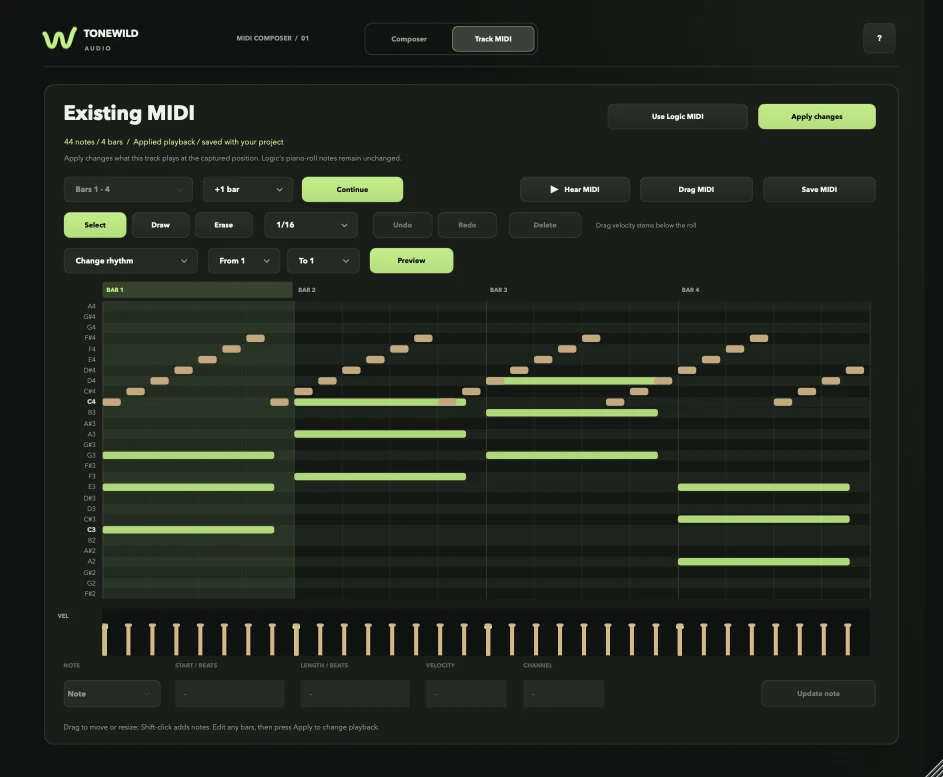Select the BAR 4 header marker
Image resolution: width=943 pixels, height=777 pixels.
pyautogui.click(x=690, y=290)
